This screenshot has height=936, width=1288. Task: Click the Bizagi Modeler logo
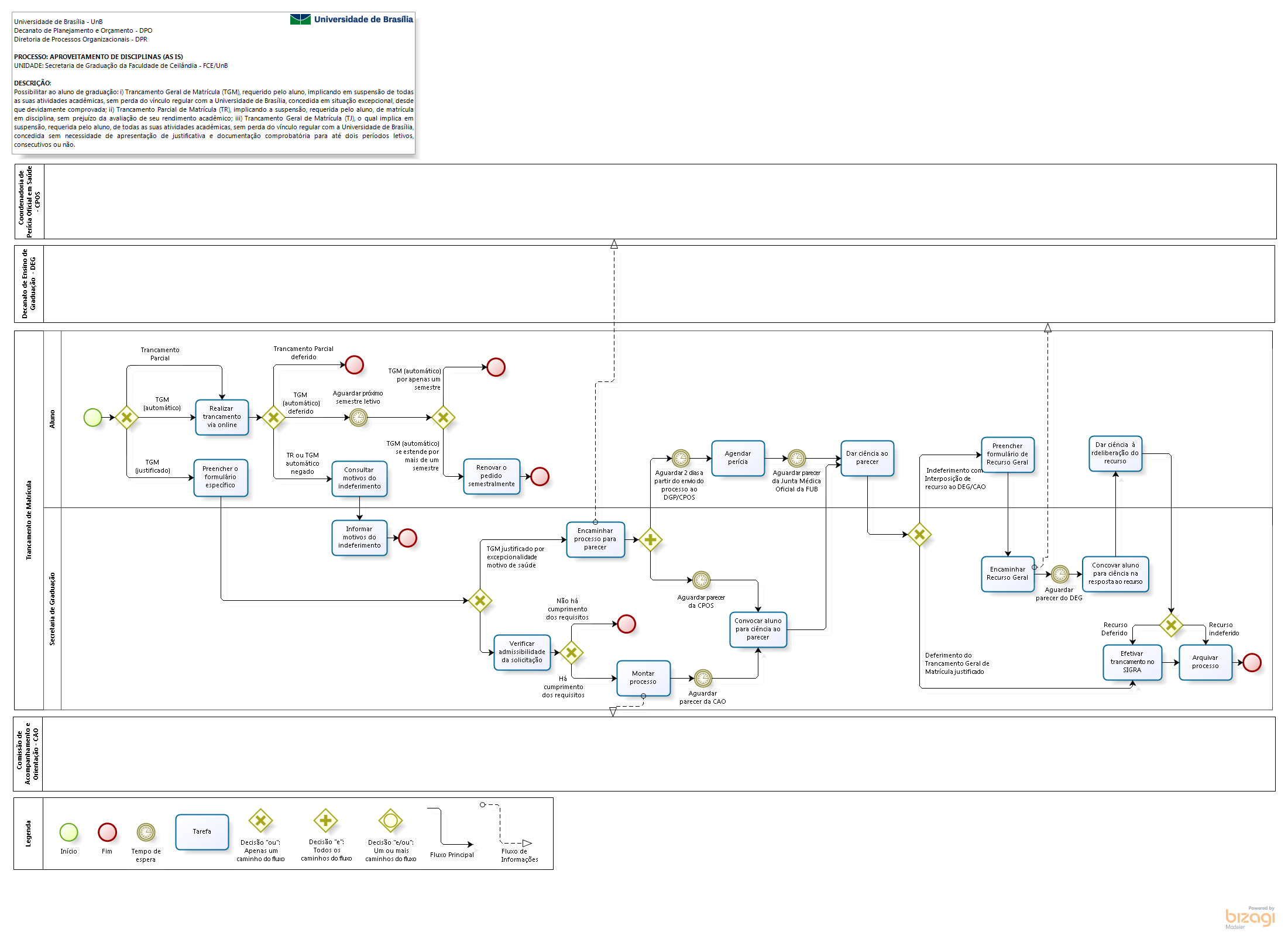[x=1250, y=918]
